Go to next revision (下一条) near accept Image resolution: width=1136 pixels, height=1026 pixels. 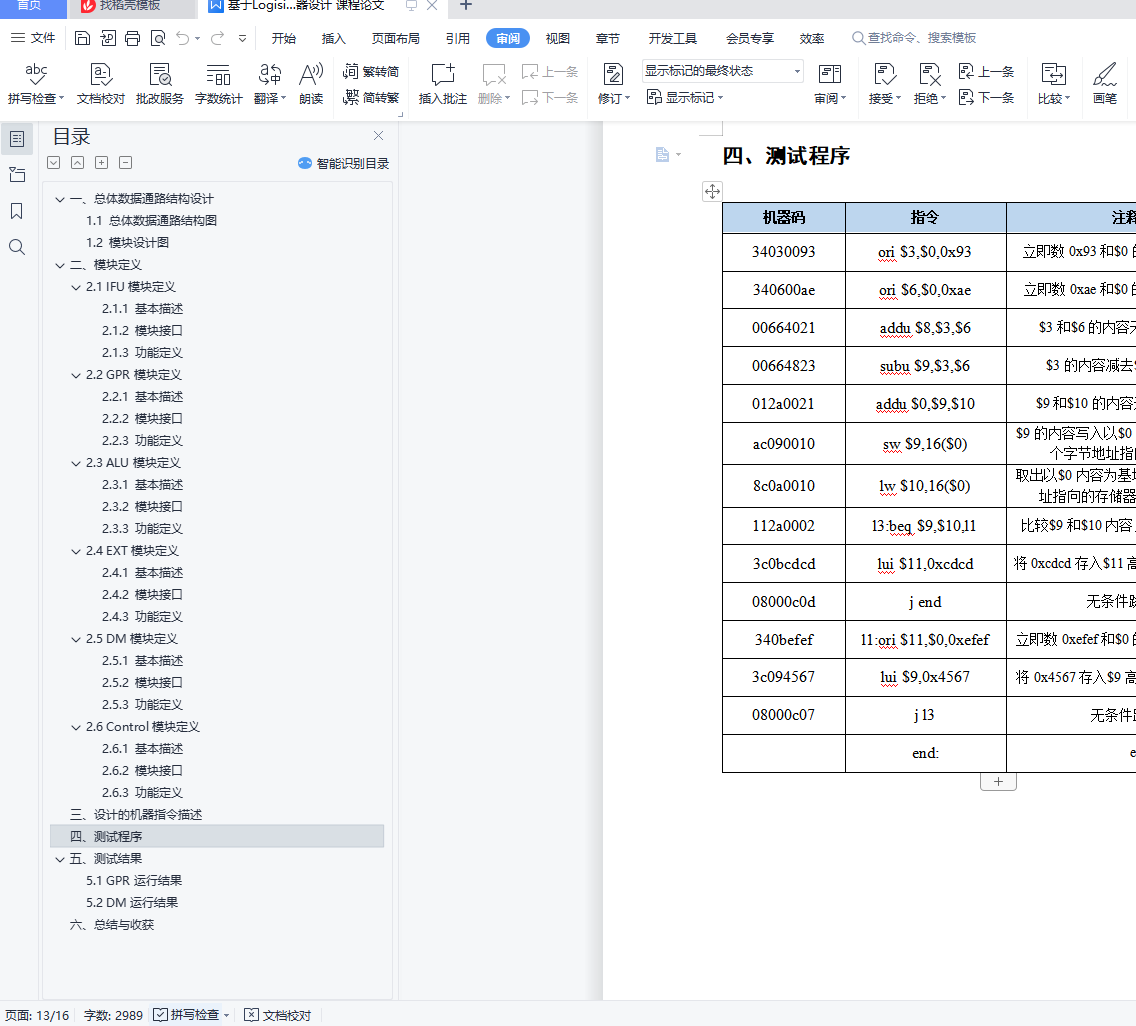pos(986,97)
